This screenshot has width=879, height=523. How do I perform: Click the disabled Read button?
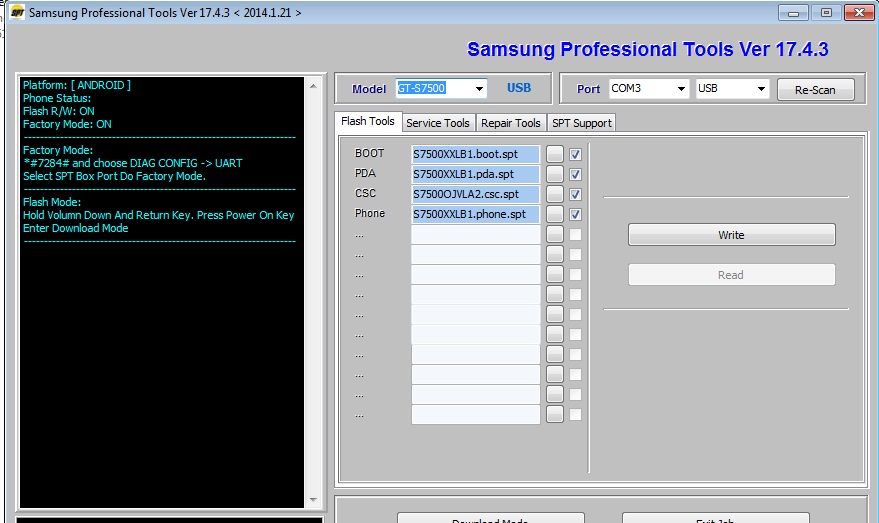tap(732, 275)
